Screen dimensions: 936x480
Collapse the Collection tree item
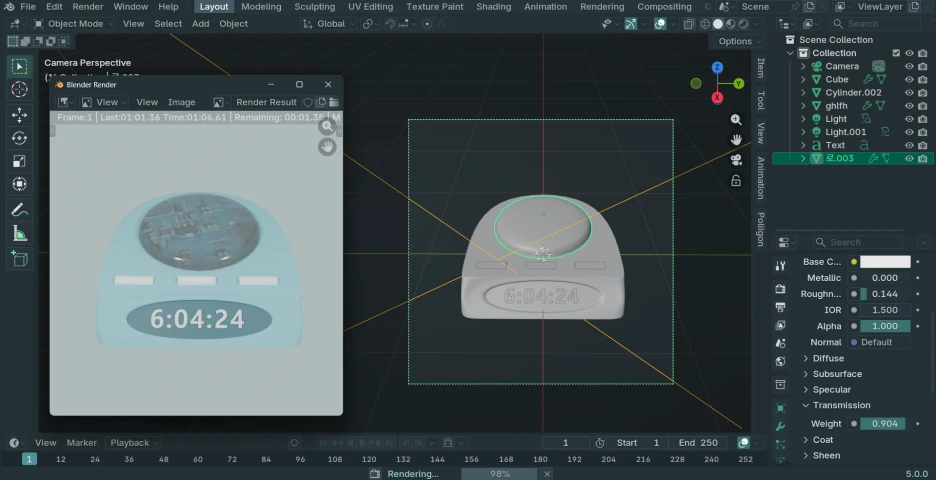[790, 53]
